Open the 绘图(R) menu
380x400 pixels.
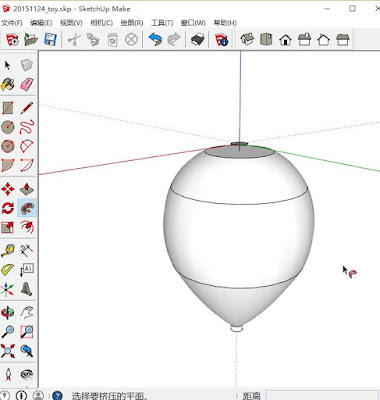[132, 23]
